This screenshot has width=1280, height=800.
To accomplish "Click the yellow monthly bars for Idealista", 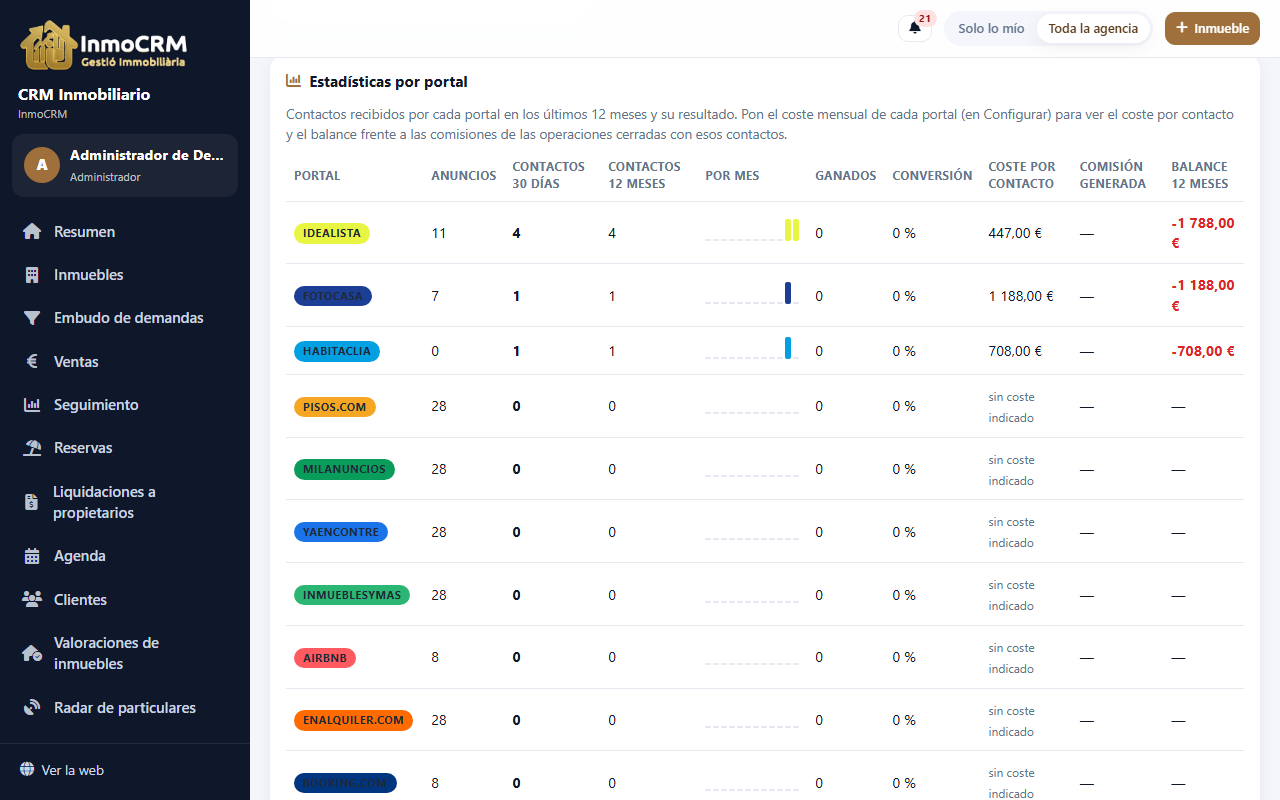I will point(792,230).
